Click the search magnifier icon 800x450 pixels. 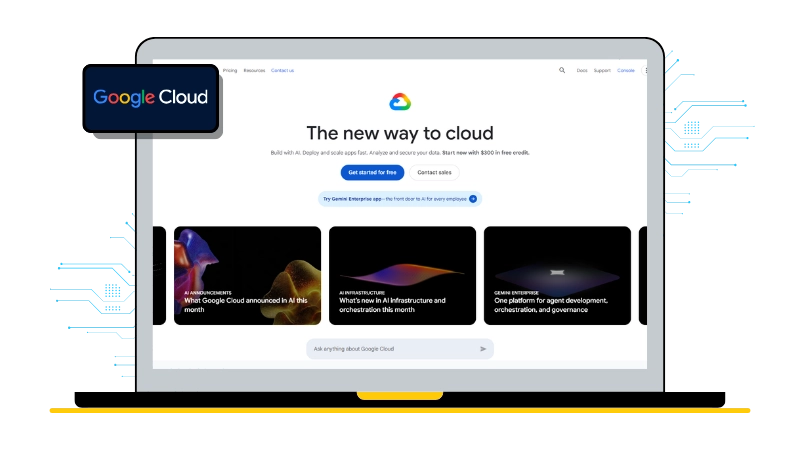[x=562, y=70]
